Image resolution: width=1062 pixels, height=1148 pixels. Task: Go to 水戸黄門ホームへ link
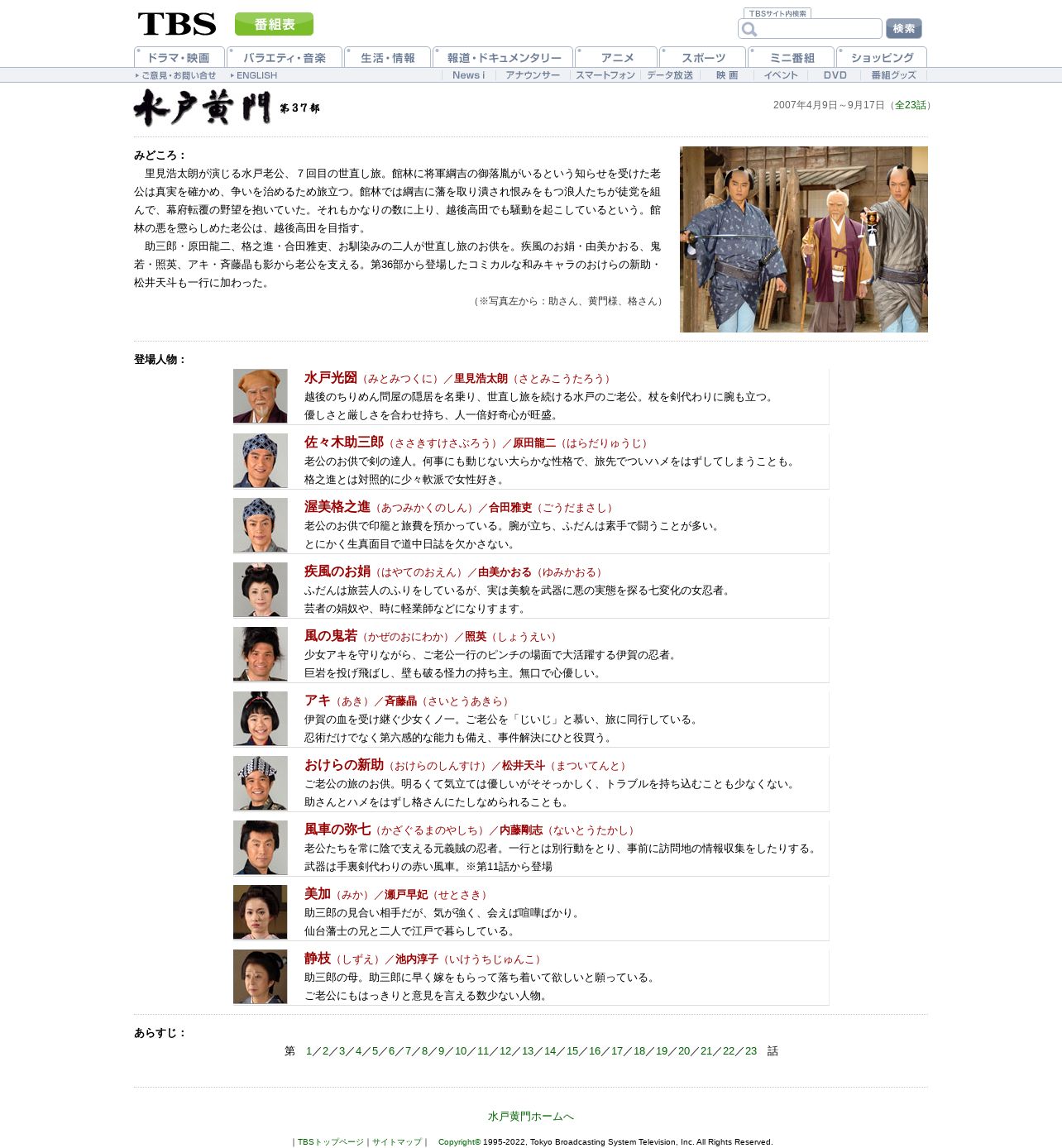point(531,1117)
